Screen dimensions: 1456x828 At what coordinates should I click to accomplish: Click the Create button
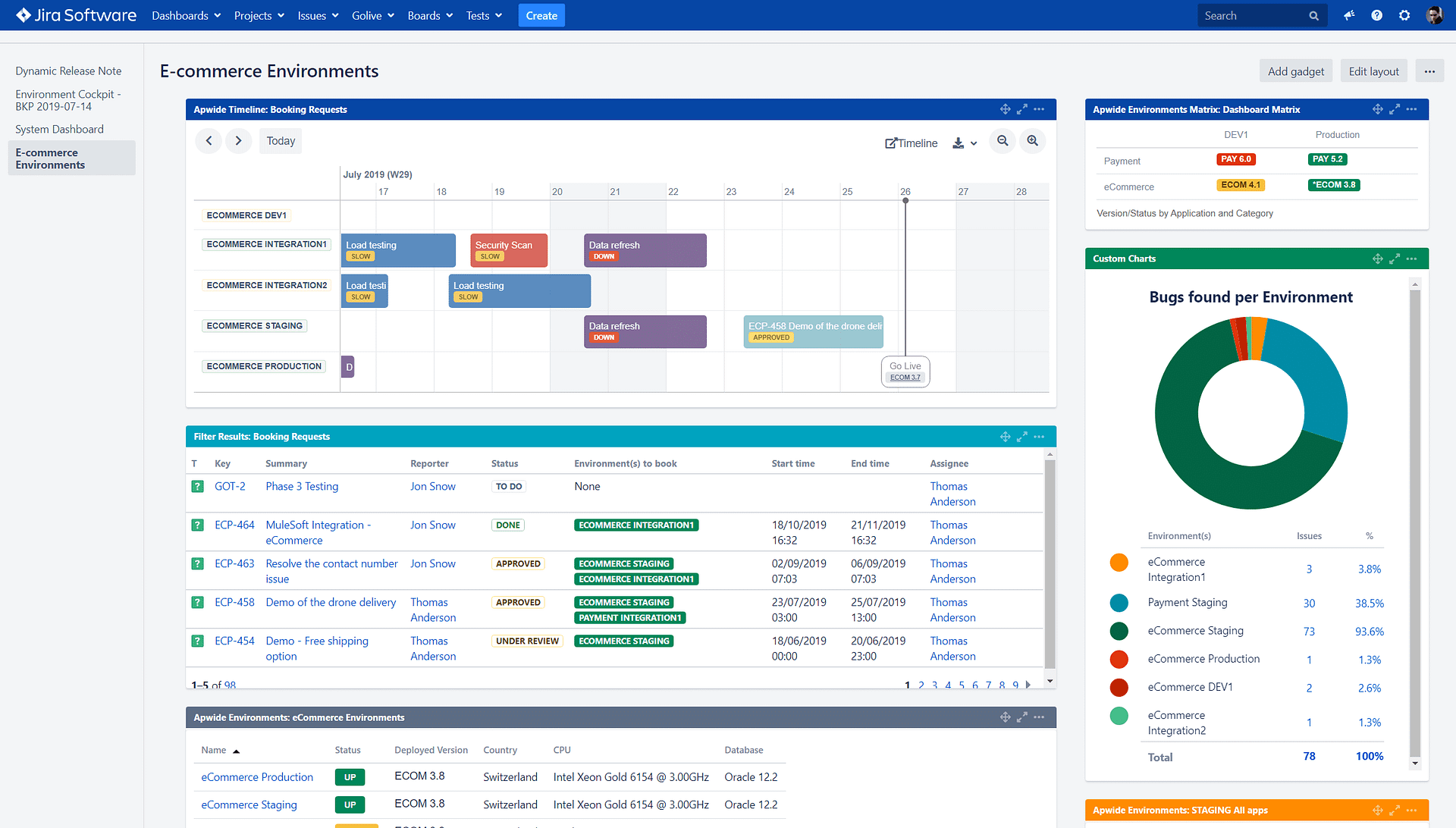coord(541,15)
